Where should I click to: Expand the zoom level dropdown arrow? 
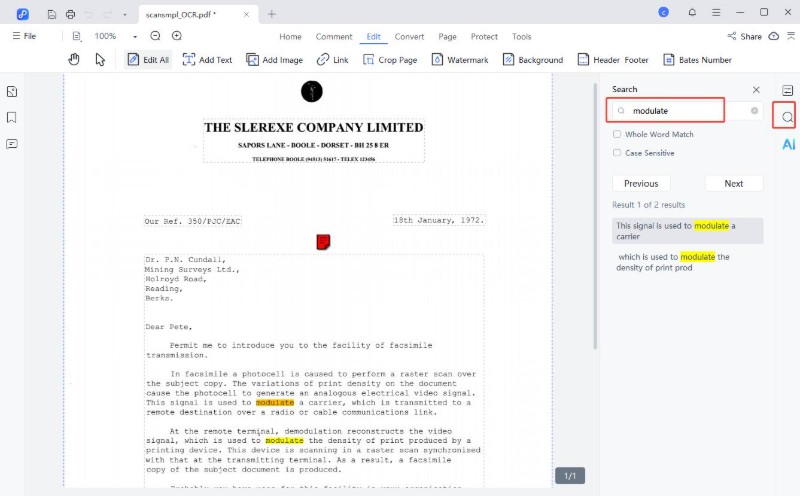click(135, 37)
